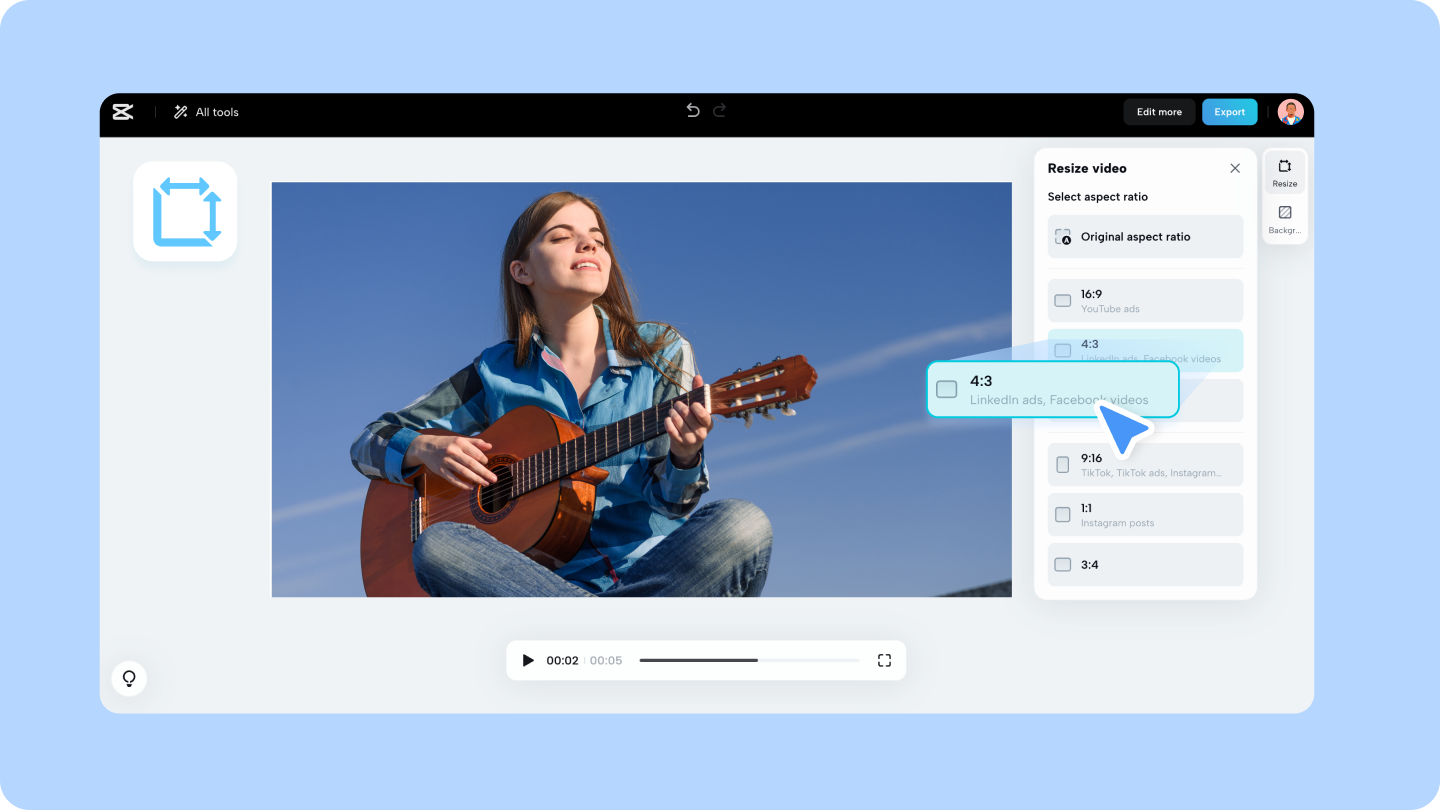Click the "00:05" total duration text
1440x810 pixels.
(606, 661)
